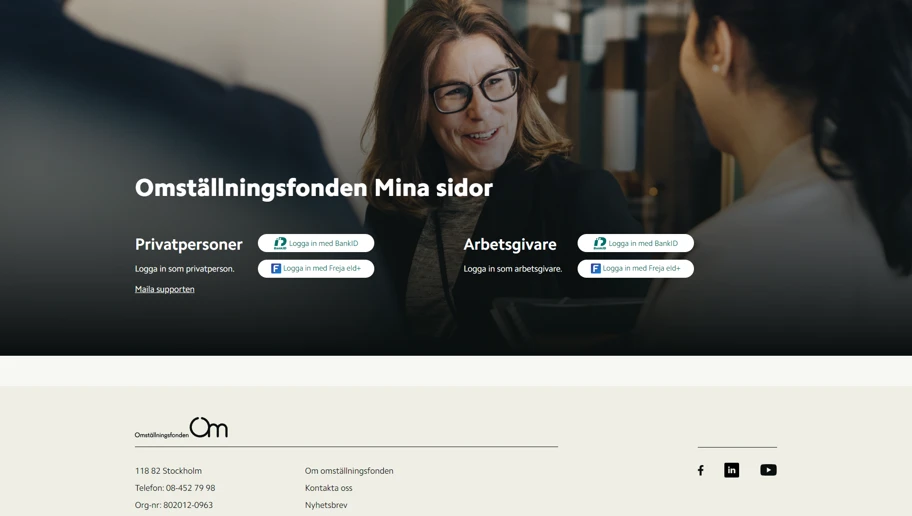Click BankID logo under Privatpersoner
This screenshot has width=912, height=516.
click(280, 243)
